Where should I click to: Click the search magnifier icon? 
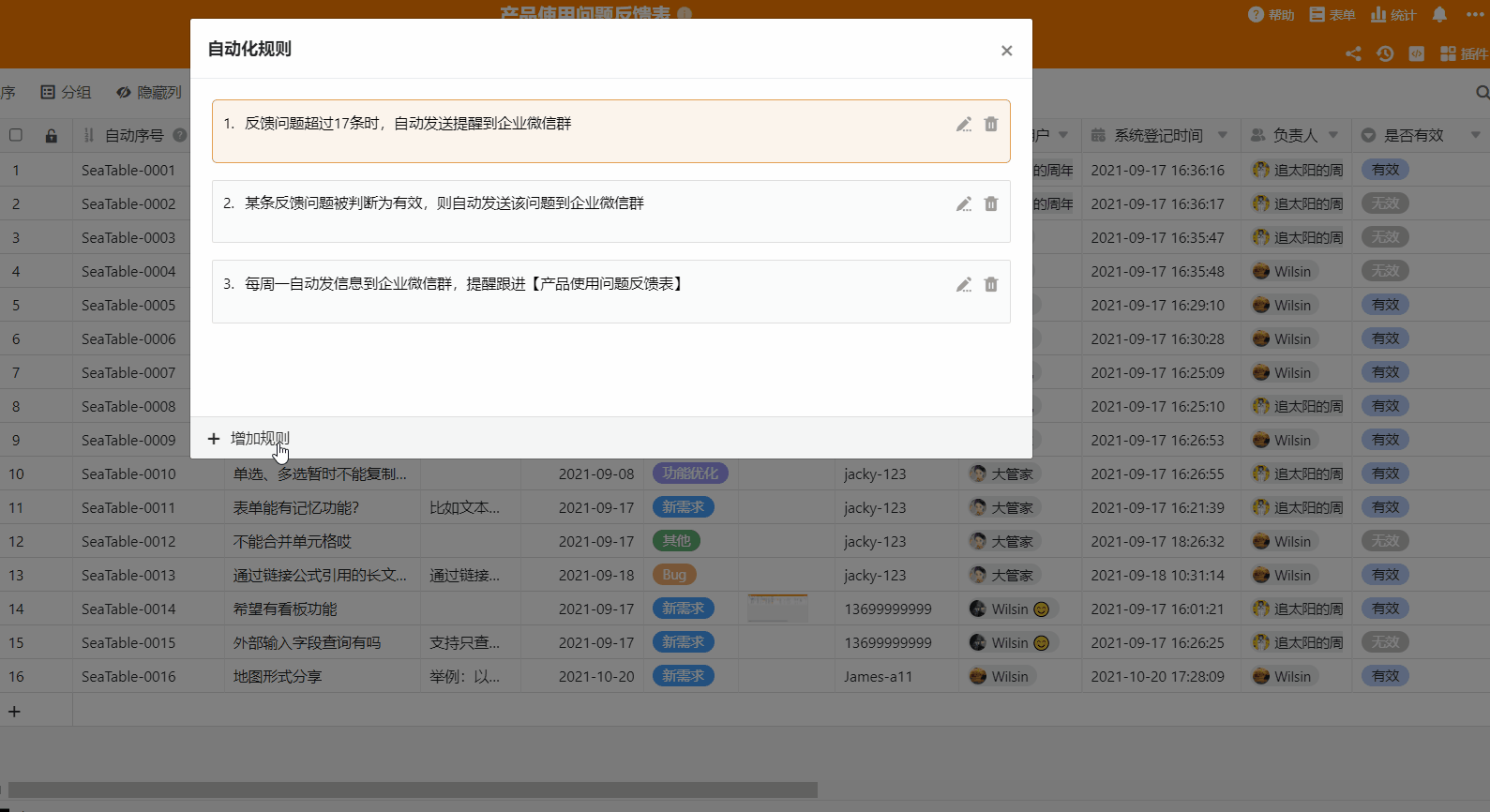(1482, 92)
